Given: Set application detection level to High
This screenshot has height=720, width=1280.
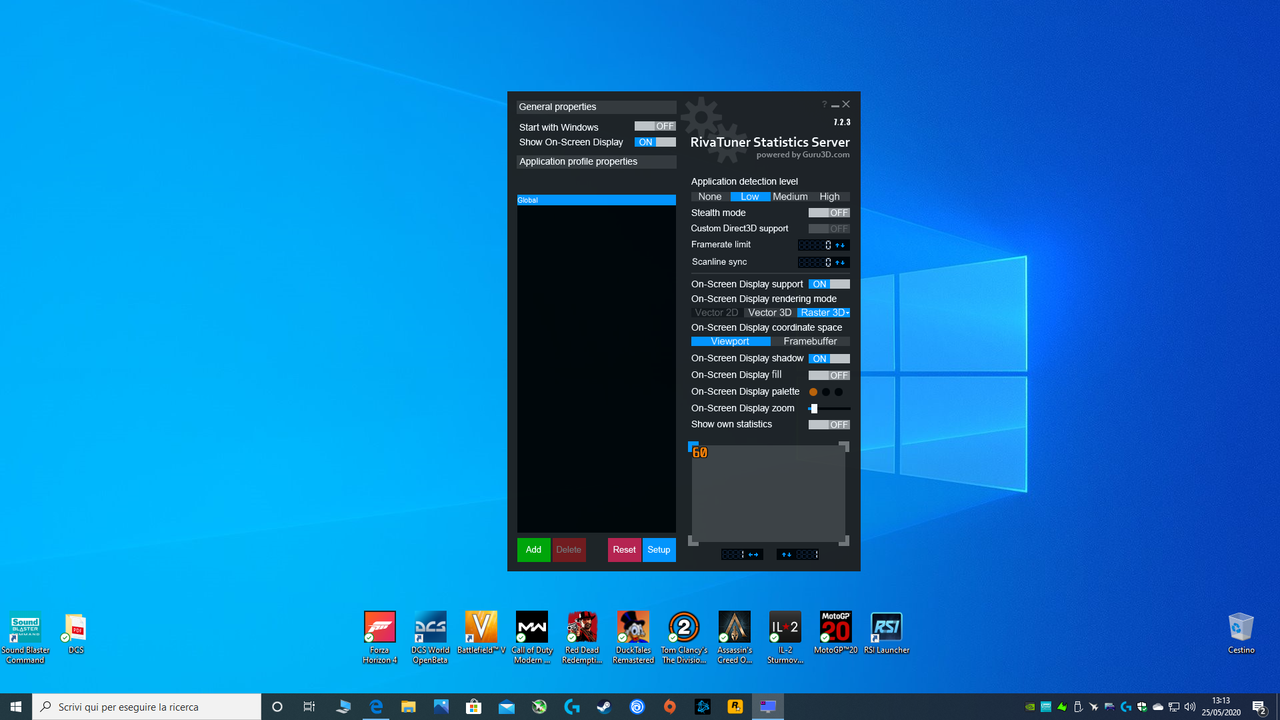Looking at the screenshot, I should tap(830, 197).
